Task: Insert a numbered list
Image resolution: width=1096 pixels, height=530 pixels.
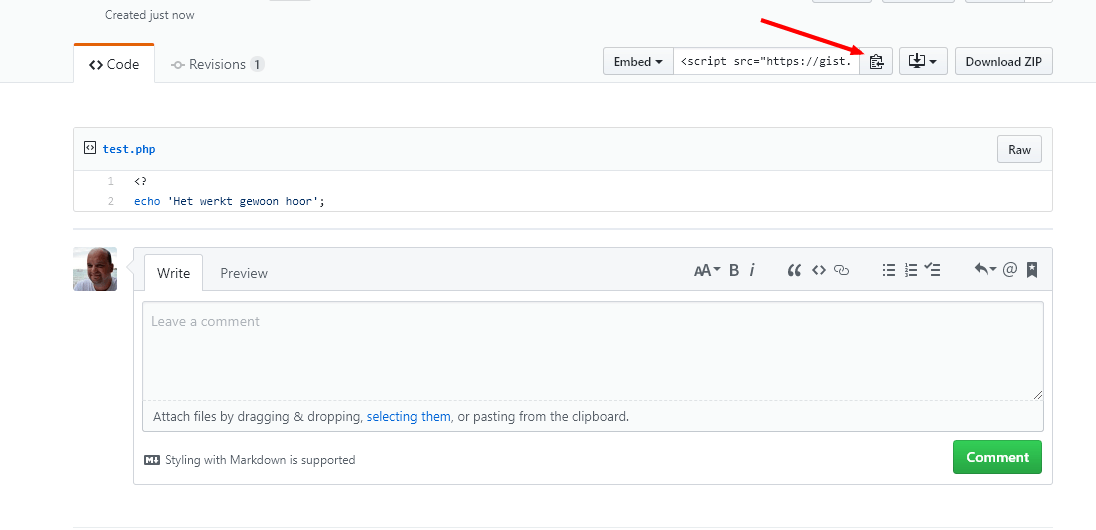Action: point(910,270)
